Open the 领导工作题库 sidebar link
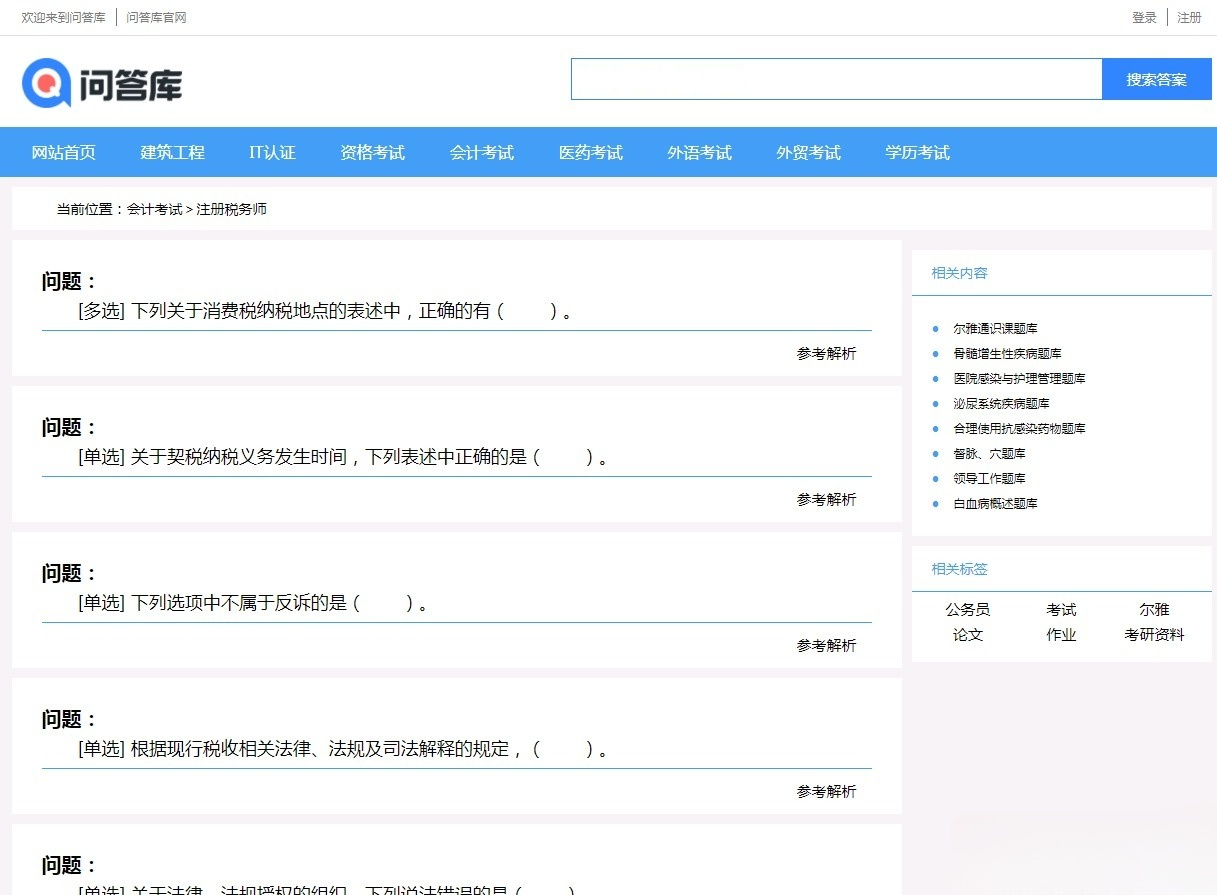This screenshot has width=1217, height=895. [x=989, y=478]
